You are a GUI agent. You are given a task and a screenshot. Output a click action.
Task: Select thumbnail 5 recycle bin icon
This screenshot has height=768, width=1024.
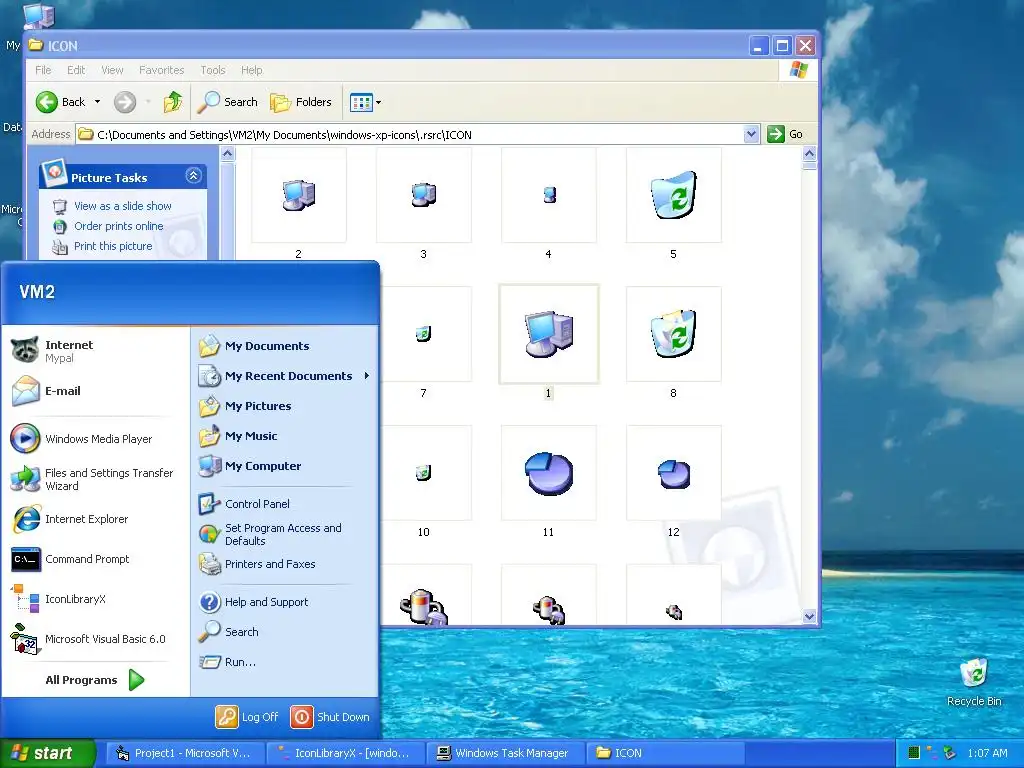pos(673,195)
